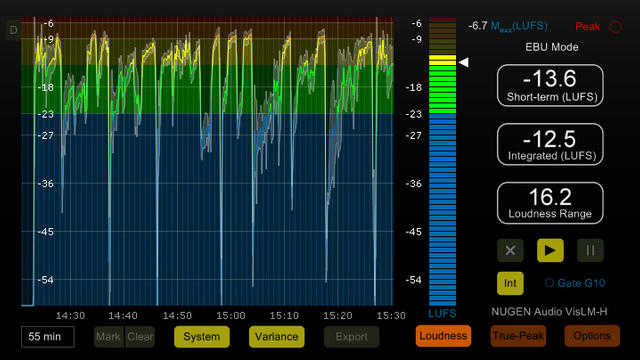Click the red Peak indicator circle
This screenshot has height=360, width=640.
pyautogui.click(x=616, y=27)
